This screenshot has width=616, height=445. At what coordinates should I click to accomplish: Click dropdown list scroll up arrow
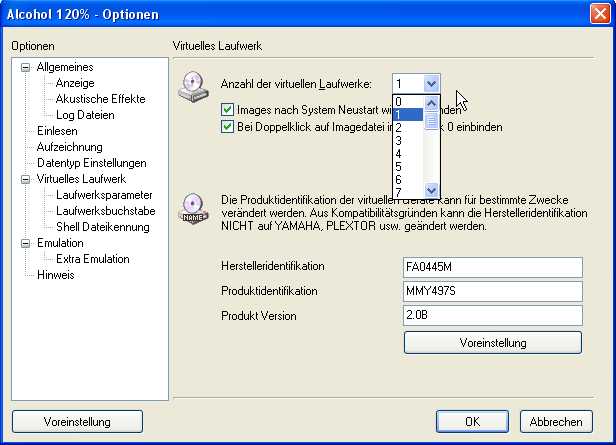coord(431,103)
